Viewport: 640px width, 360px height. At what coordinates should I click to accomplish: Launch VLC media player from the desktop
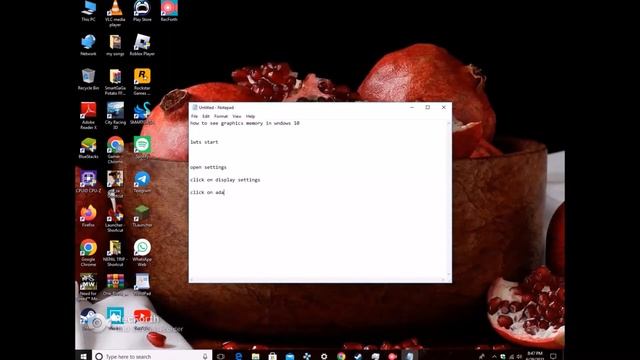click(115, 13)
